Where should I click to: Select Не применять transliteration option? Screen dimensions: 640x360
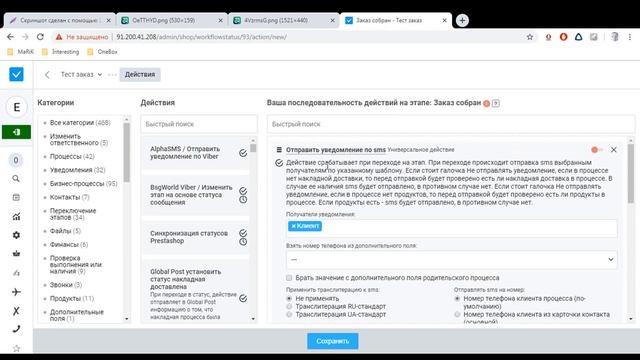coord(289,298)
